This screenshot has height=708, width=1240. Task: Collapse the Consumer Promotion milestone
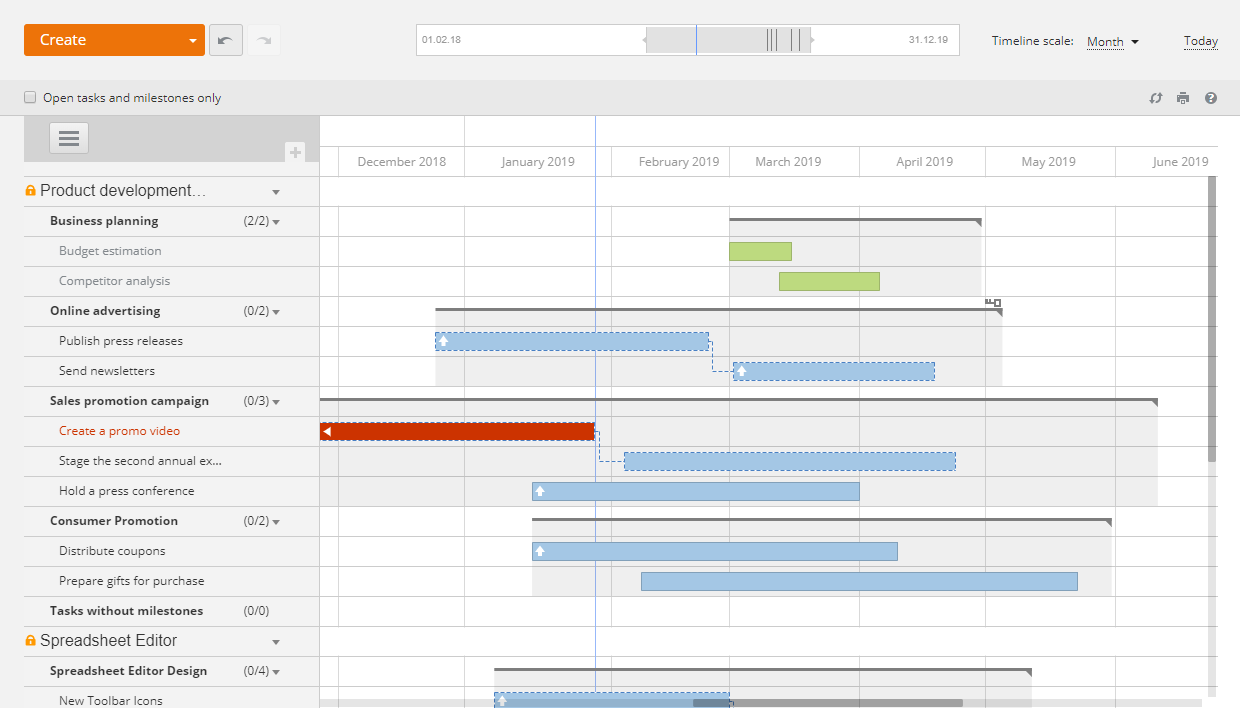click(x=276, y=522)
